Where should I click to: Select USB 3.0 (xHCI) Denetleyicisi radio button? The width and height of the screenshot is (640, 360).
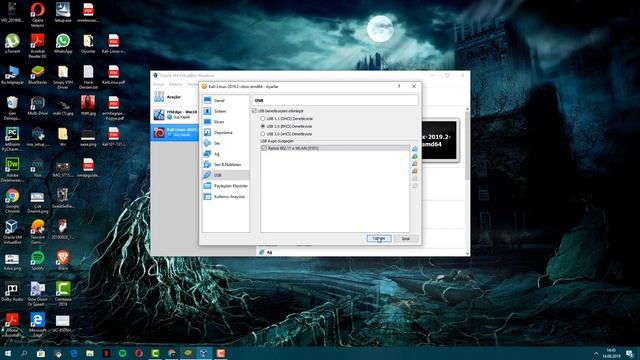263,134
